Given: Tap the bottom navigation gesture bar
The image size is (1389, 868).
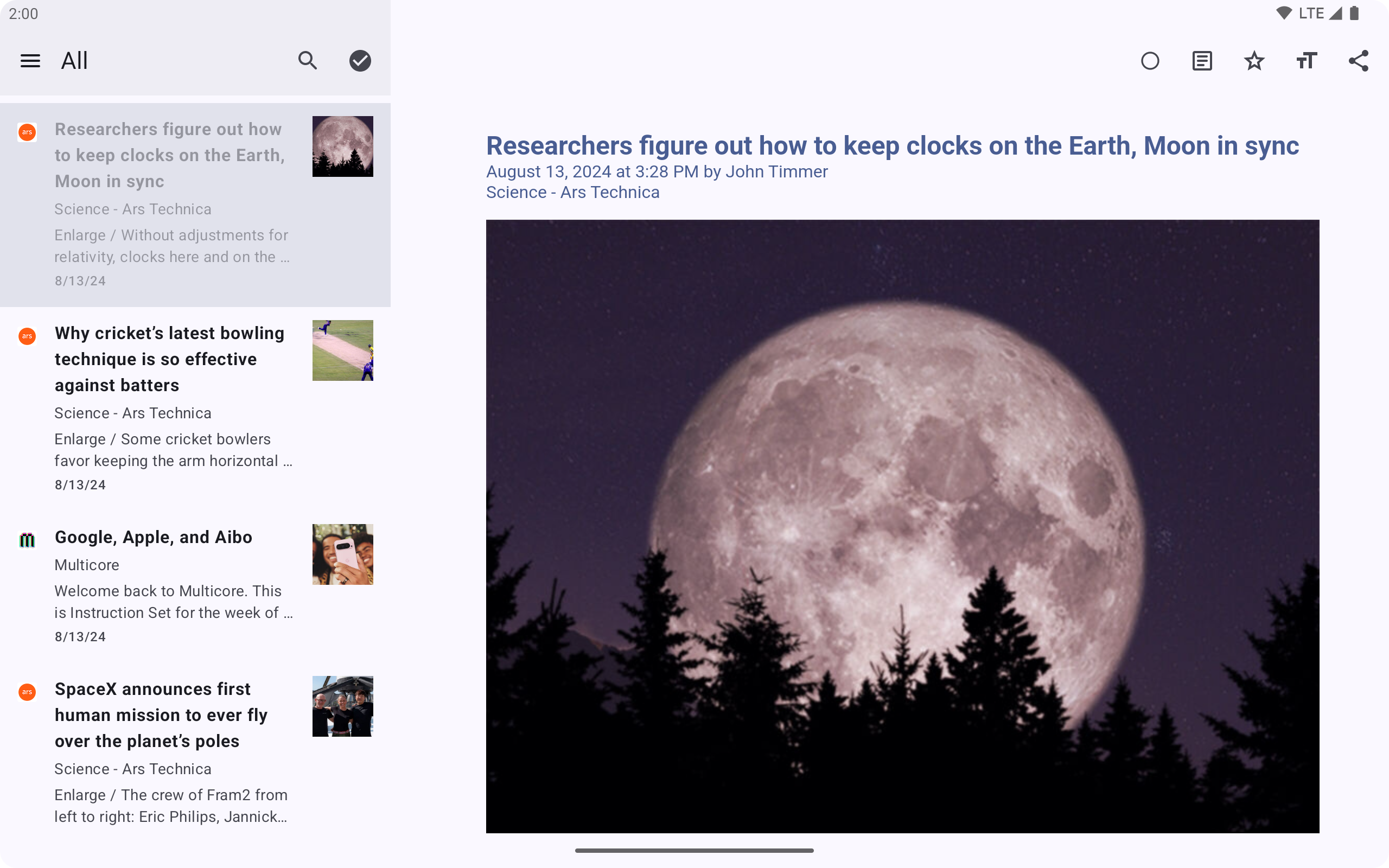Looking at the screenshot, I should [694, 850].
